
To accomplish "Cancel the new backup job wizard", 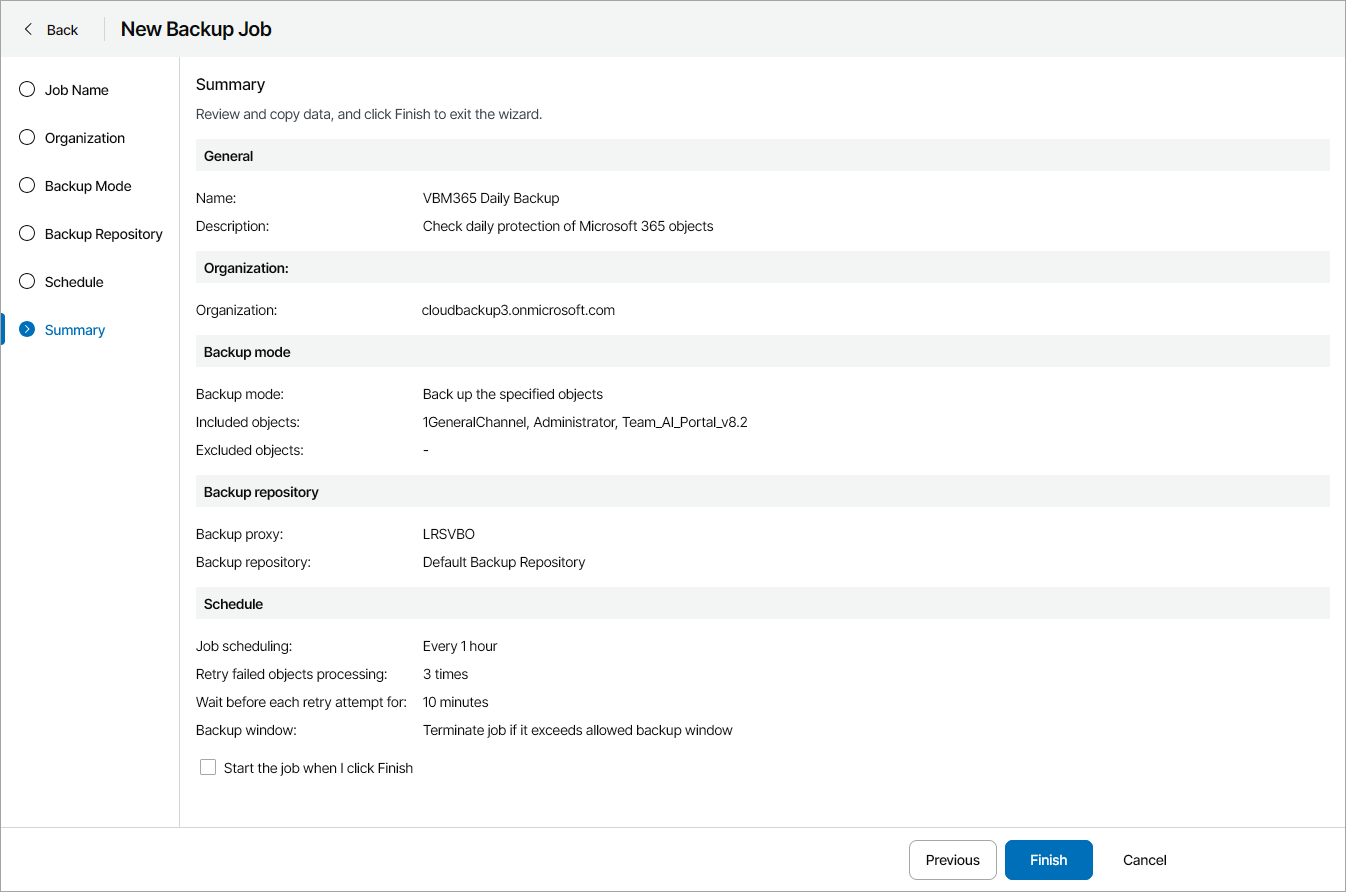I will click(1145, 860).
